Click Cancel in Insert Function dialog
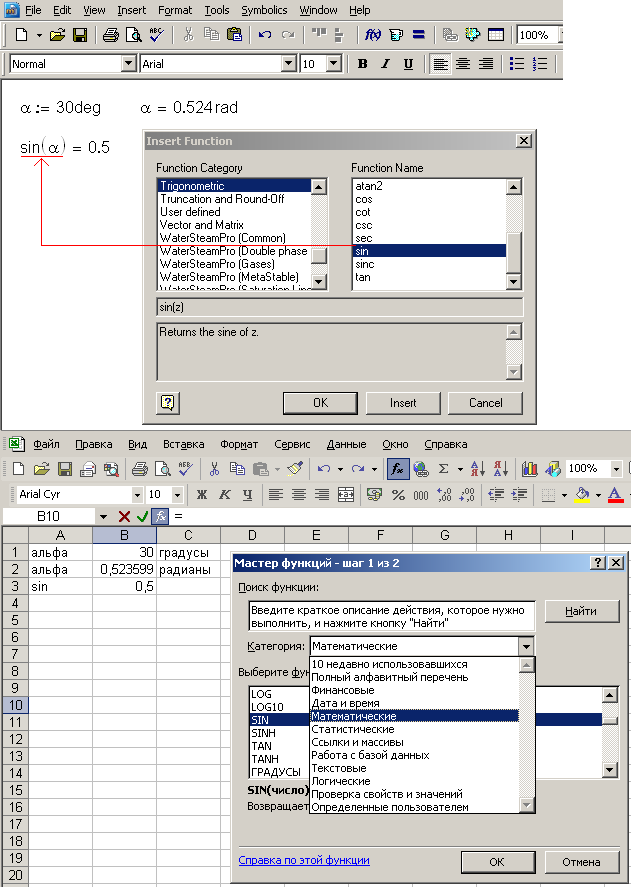The width and height of the screenshot is (634, 887). click(x=485, y=403)
